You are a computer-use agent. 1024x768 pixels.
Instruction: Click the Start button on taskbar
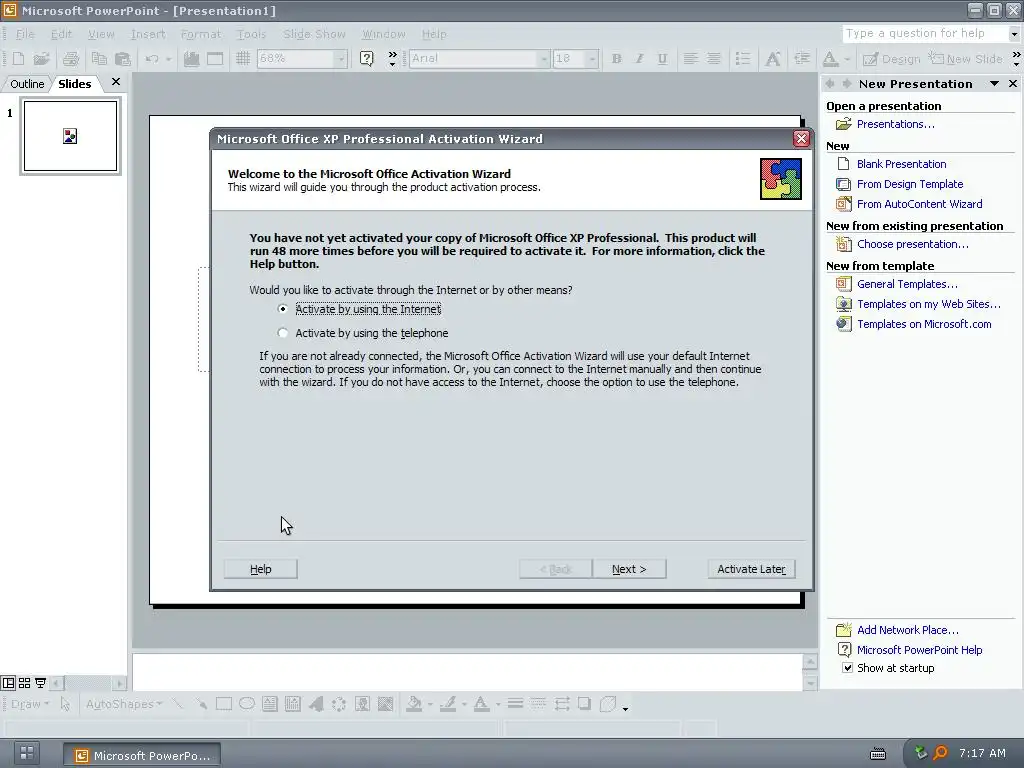[27, 753]
